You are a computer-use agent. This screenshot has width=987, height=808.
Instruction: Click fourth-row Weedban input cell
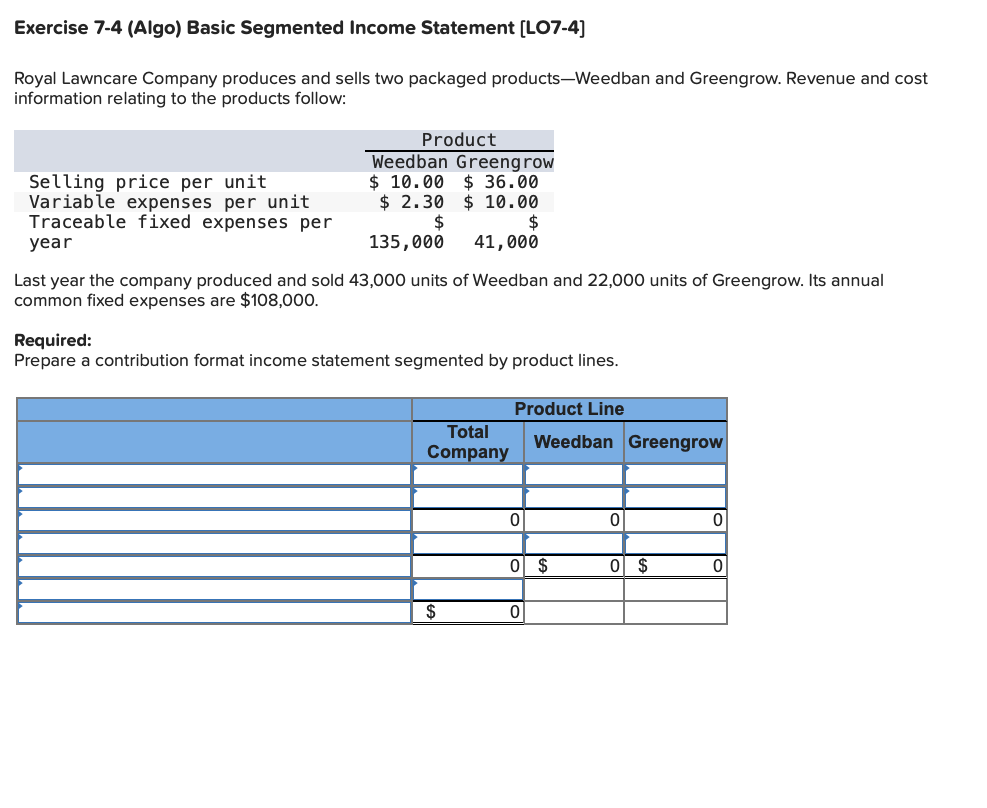[573, 544]
